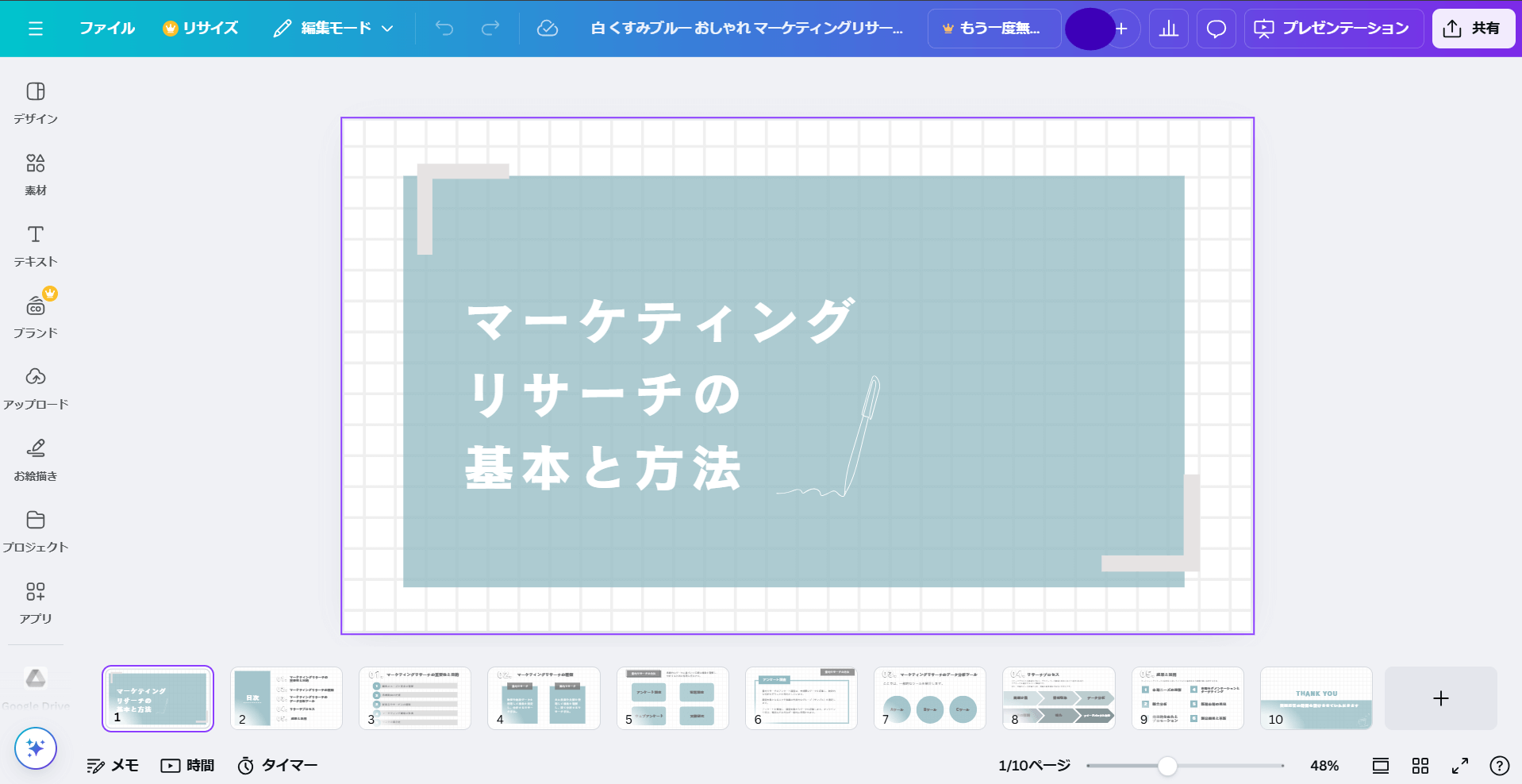The height and width of the screenshot is (784, 1522).
Task: Open the アプリ panel
Action: pyautogui.click(x=36, y=603)
